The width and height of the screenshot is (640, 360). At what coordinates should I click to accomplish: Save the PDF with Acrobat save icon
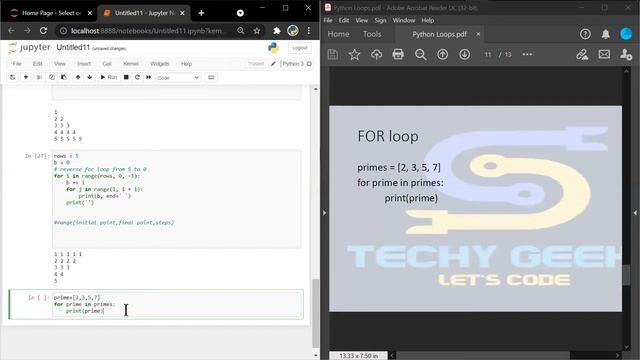pos(333,54)
